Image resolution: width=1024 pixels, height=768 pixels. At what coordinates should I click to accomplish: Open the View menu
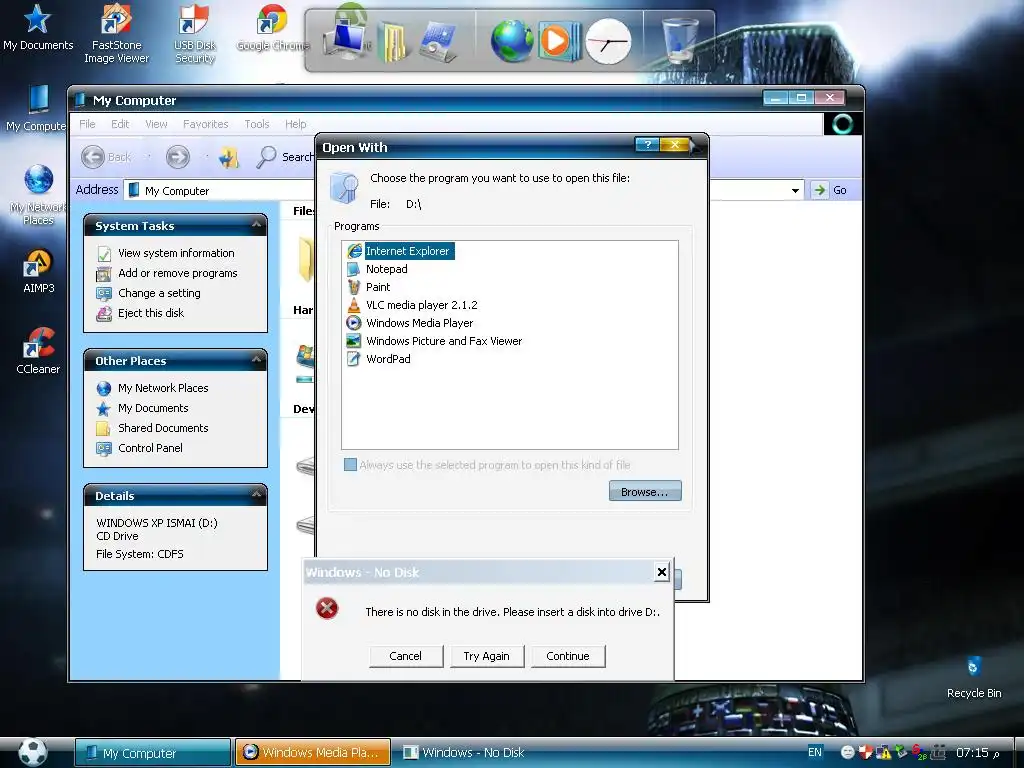(156, 124)
